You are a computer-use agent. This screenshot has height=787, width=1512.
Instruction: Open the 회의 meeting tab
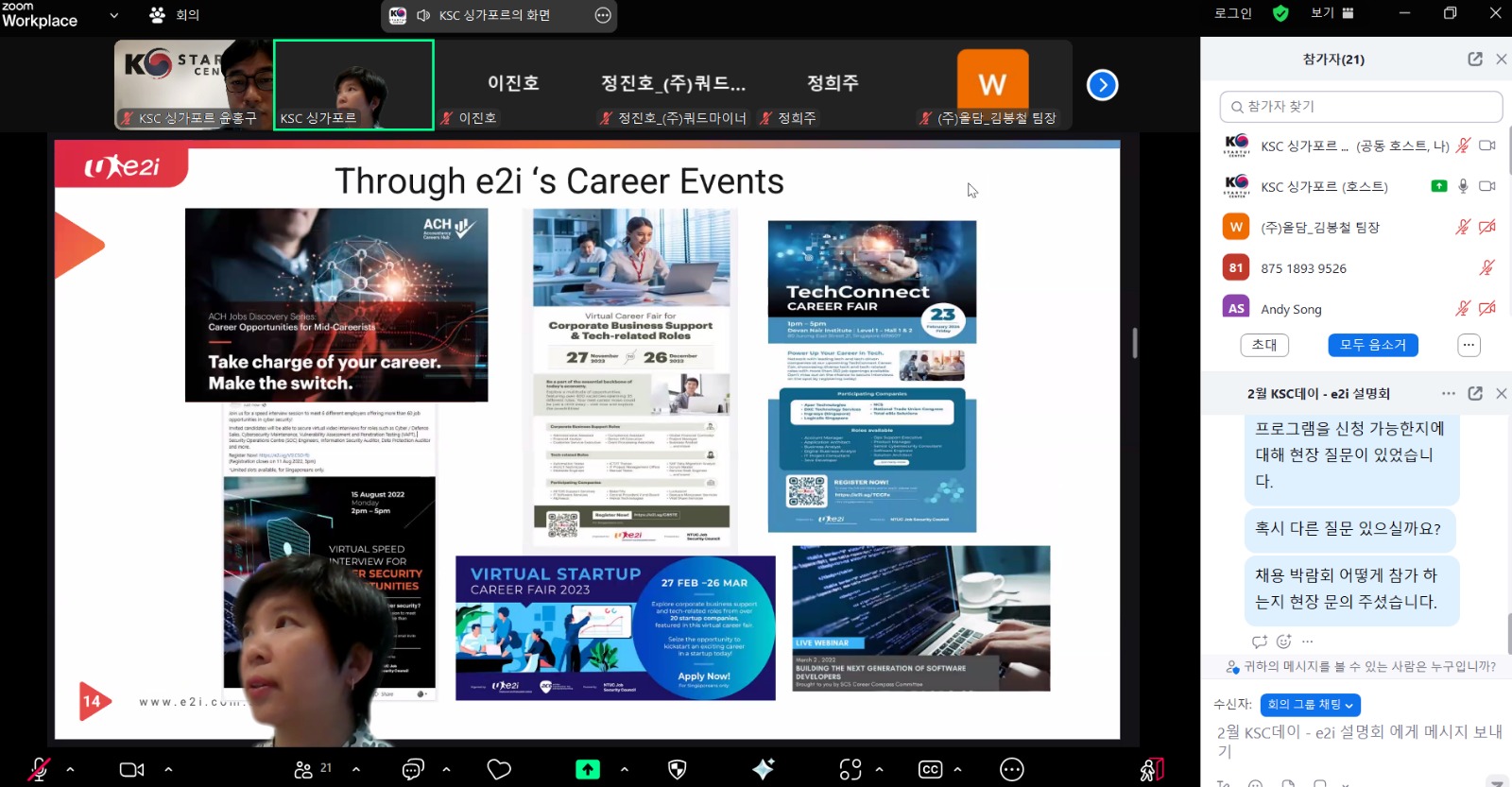pos(175,15)
